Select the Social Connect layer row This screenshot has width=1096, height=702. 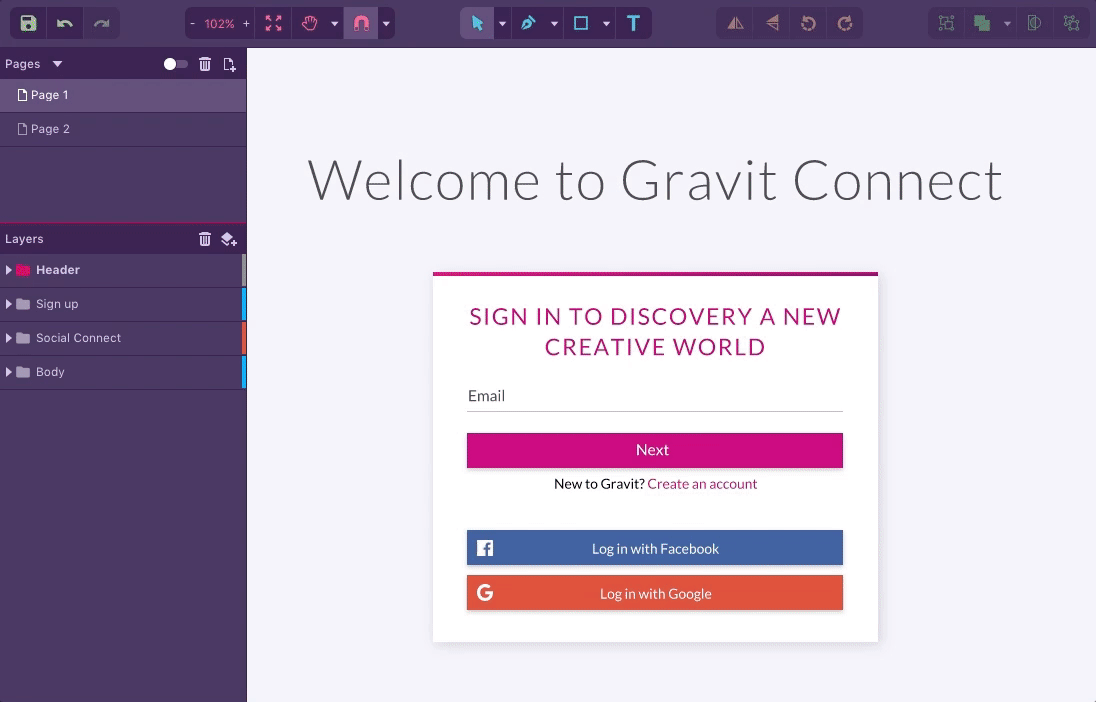point(121,338)
